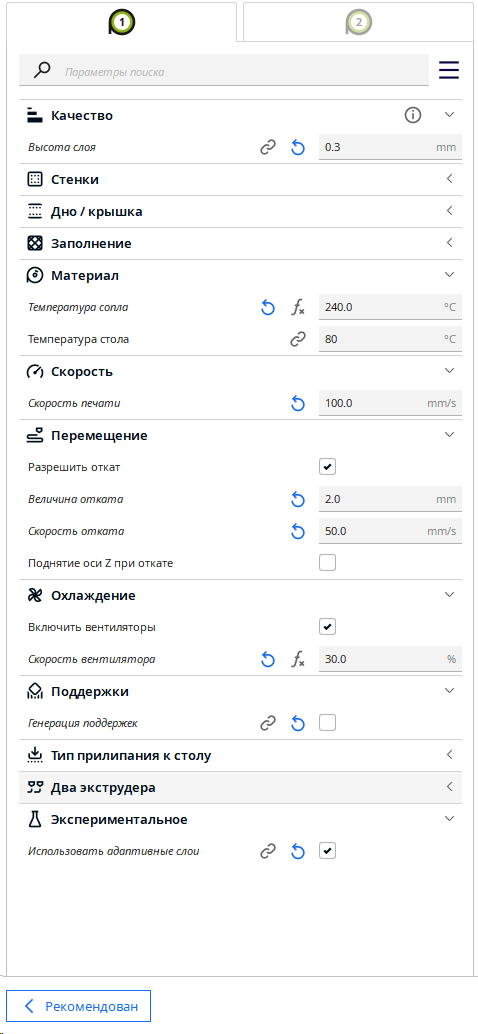This screenshot has width=478, height=1034.
Task: Select the extruder 1 tab
Action: coord(121,22)
